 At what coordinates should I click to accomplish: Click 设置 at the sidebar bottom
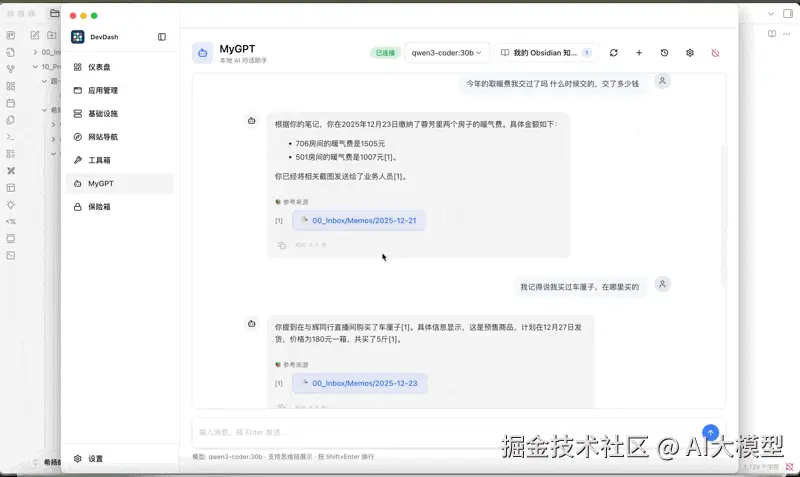[x=95, y=459]
